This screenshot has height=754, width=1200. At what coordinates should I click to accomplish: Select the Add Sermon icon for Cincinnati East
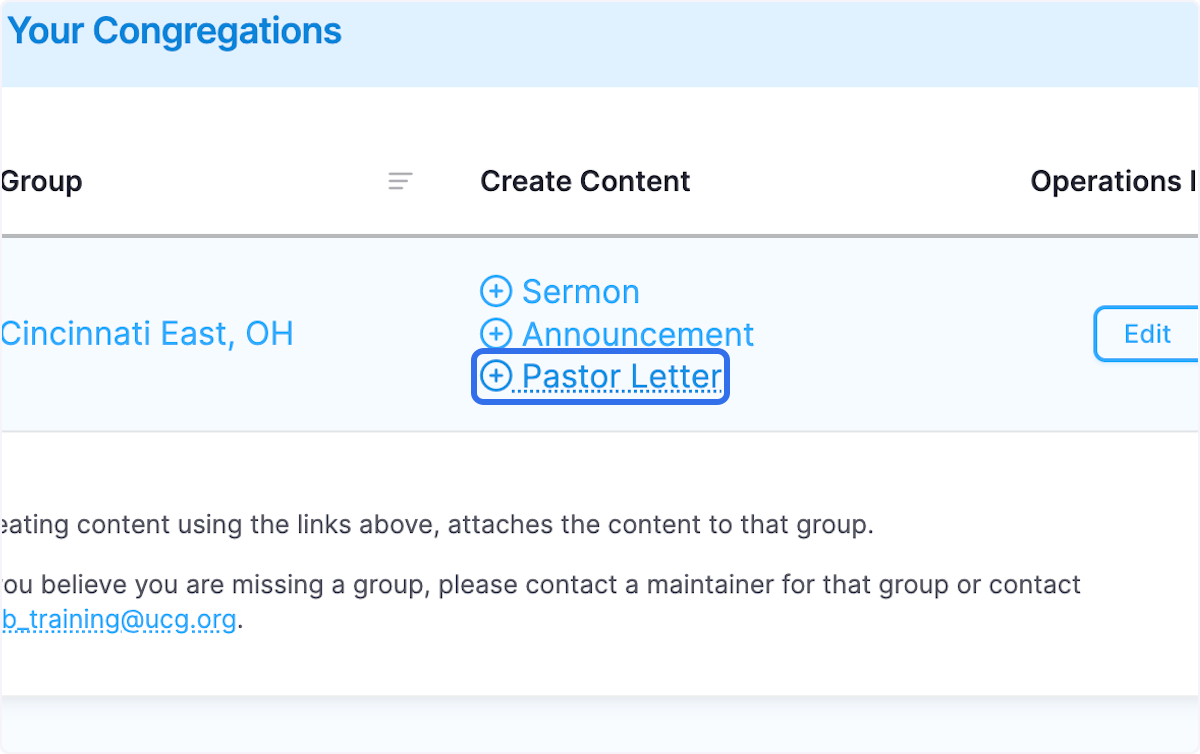click(496, 291)
